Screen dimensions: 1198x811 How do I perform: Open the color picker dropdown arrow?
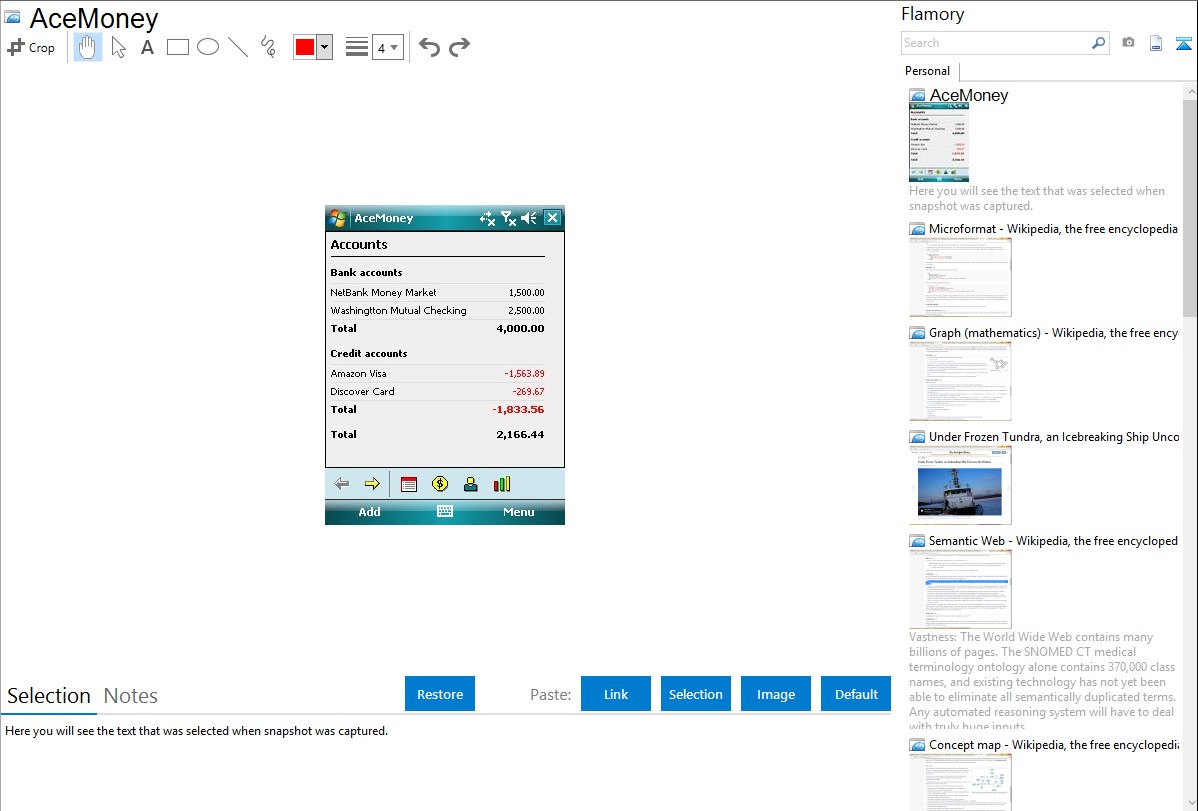point(325,47)
